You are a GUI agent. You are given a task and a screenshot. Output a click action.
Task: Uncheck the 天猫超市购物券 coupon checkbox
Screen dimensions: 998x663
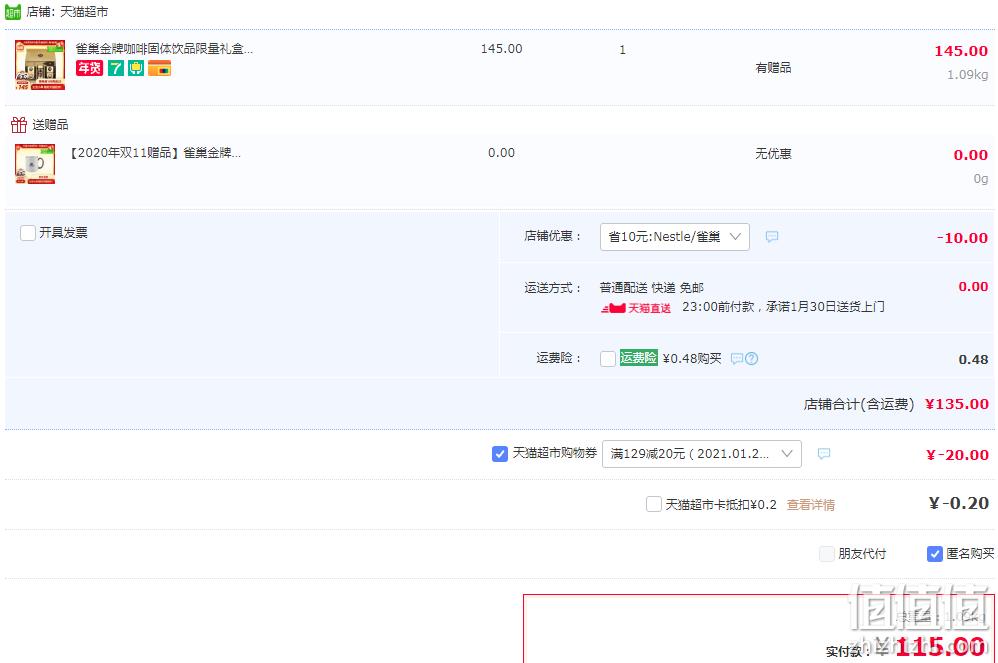tap(500, 454)
